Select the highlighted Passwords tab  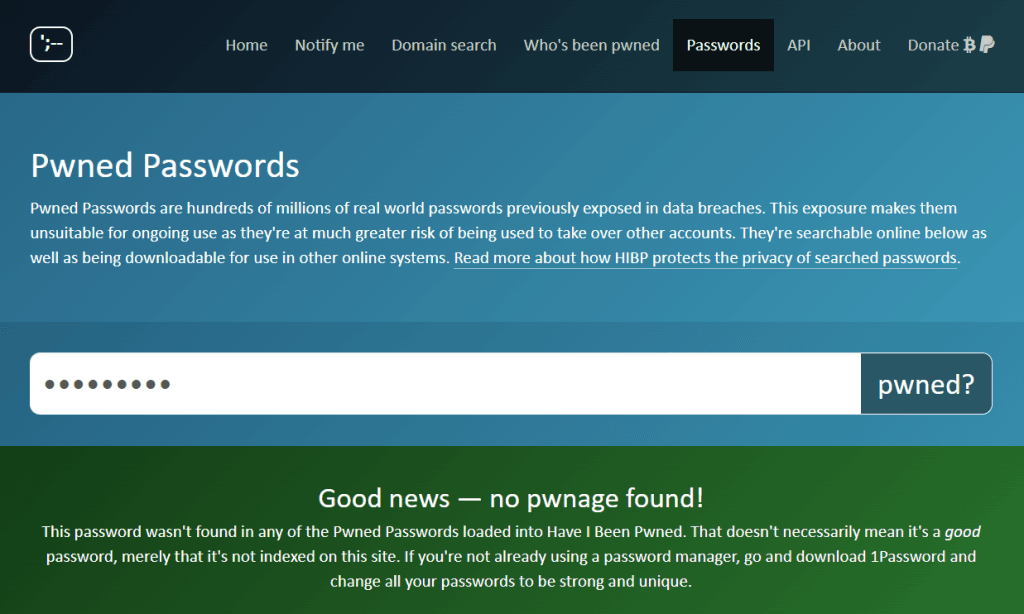click(723, 45)
